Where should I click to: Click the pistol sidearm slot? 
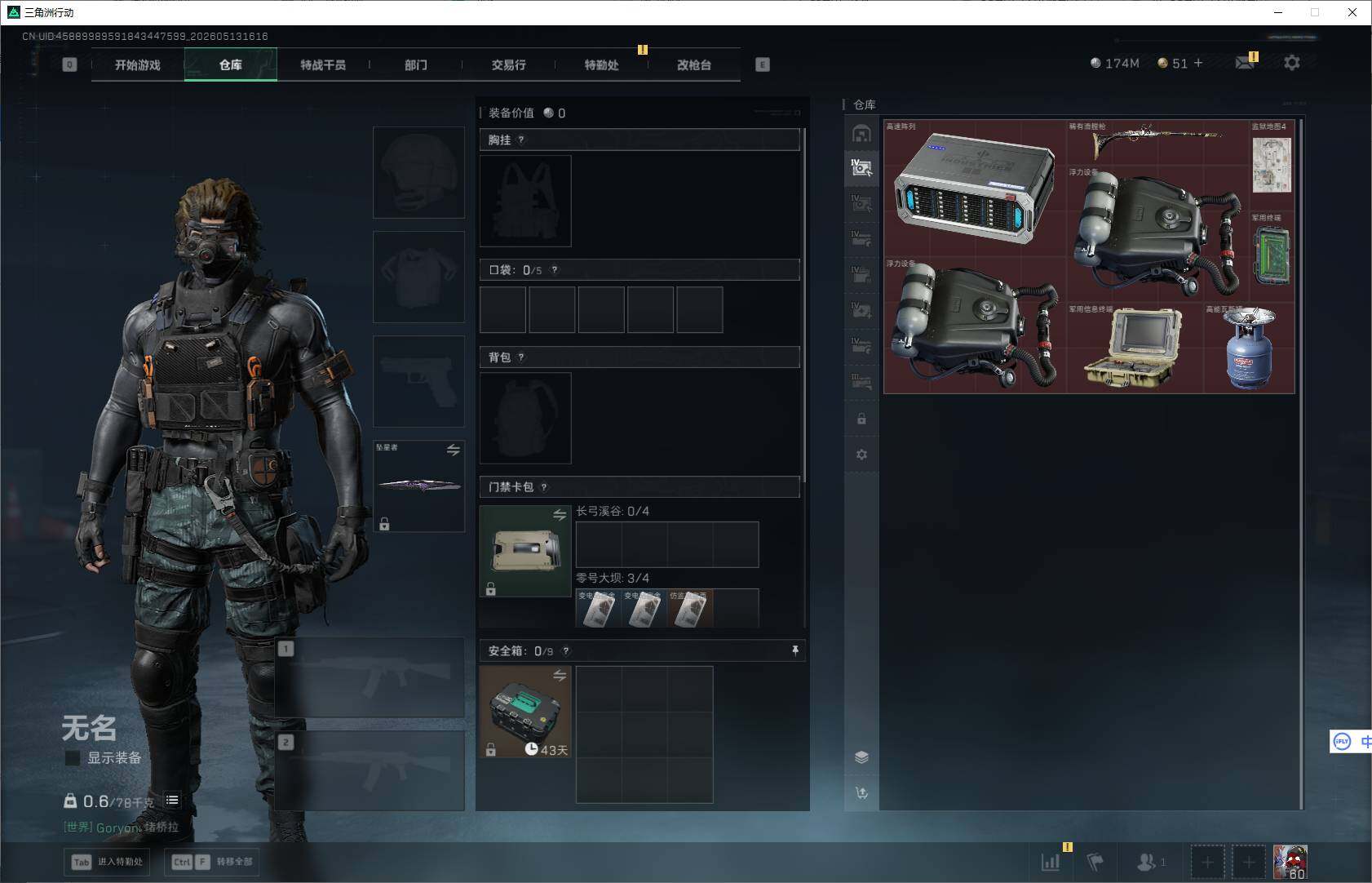click(x=418, y=381)
